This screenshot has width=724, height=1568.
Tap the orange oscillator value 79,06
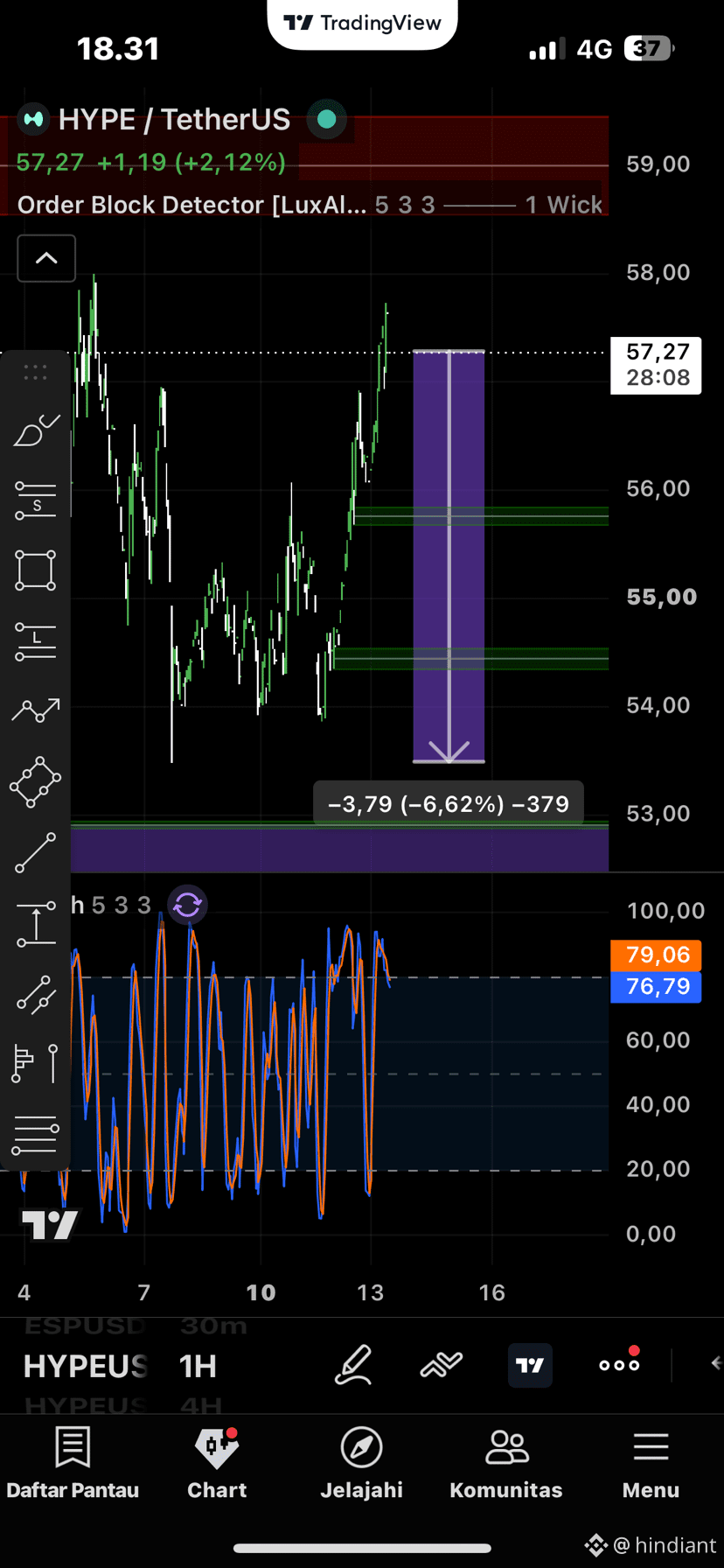pos(656,955)
